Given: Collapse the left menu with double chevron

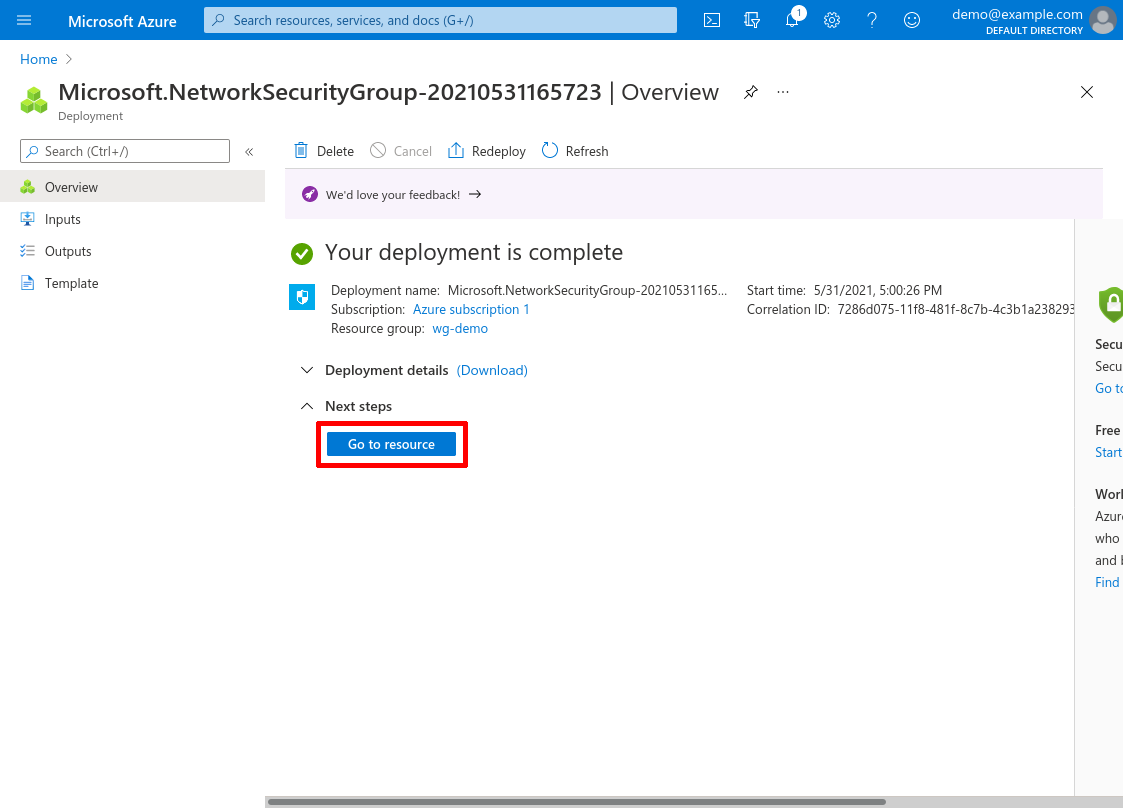Looking at the screenshot, I should (x=249, y=151).
